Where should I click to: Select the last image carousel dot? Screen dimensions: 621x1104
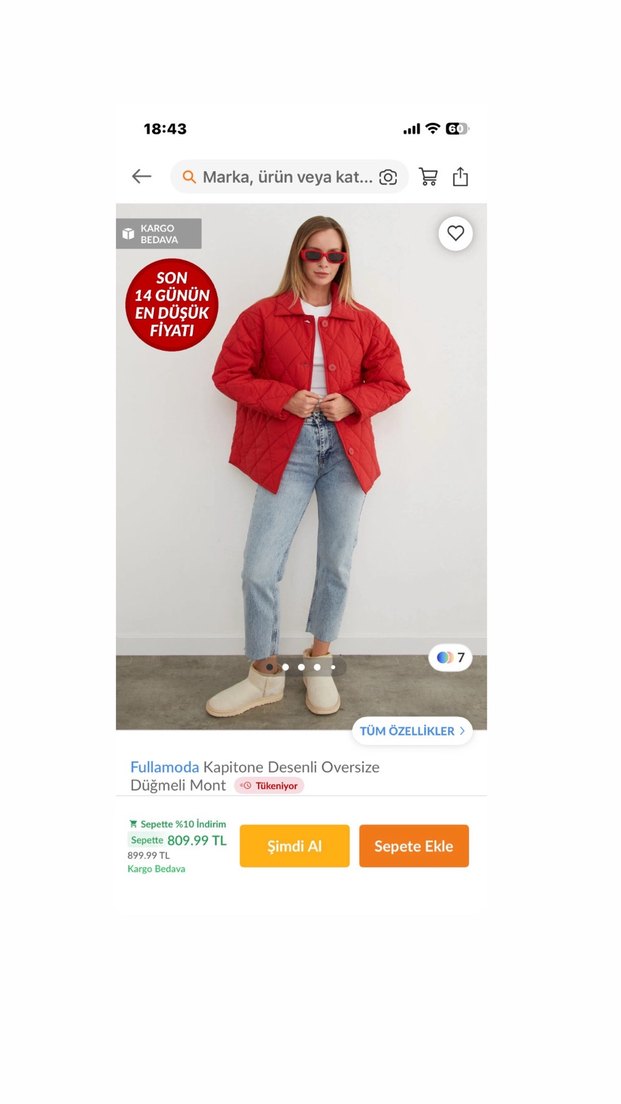click(x=333, y=667)
